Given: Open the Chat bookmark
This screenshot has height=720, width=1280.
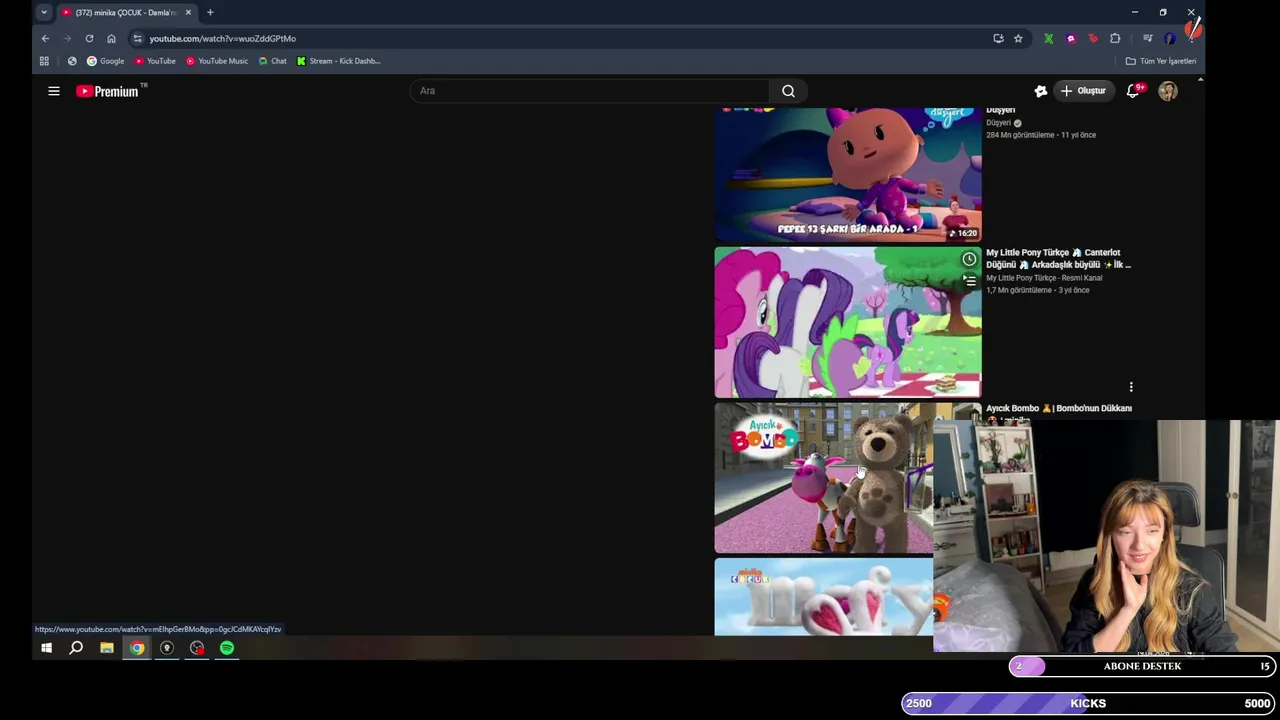Looking at the screenshot, I should 272,61.
